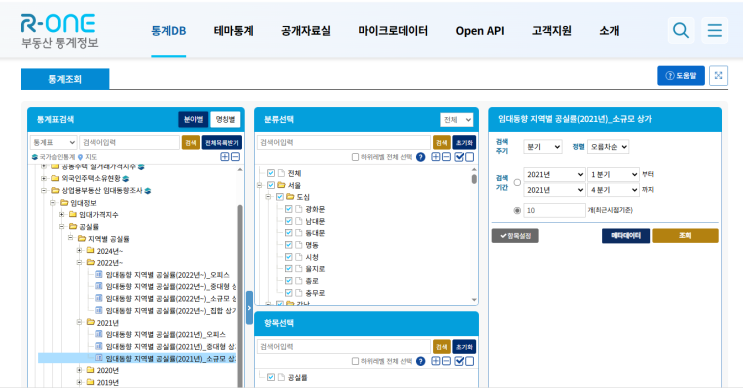This screenshot has height=388, width=743.
Task: Toggle the 공실률 checkbox in 항목선택
Action: [271, 378]
